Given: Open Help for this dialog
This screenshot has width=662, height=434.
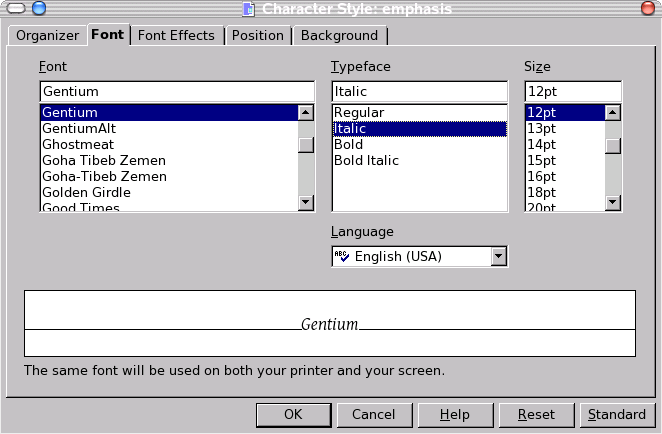Looking at the screenshot, I should (454, 414).
